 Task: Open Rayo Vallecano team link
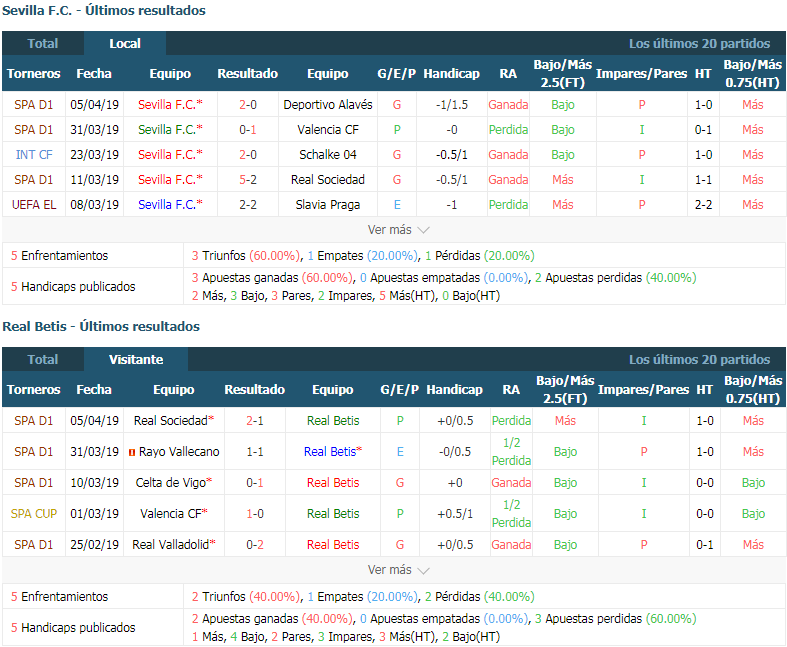tap(179, 452)
